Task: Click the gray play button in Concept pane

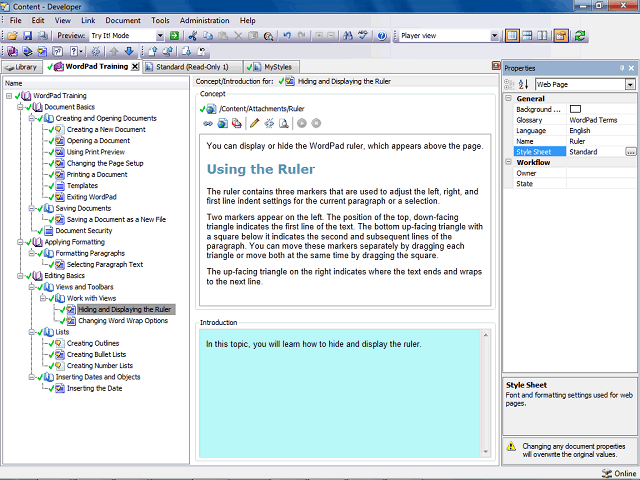Action: [x=302, y=123]
